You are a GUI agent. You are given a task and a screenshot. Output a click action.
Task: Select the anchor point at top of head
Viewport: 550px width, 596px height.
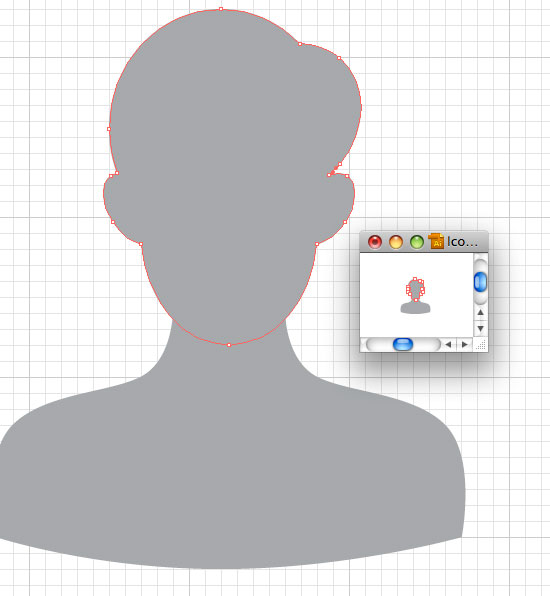(x=221, y=9)
